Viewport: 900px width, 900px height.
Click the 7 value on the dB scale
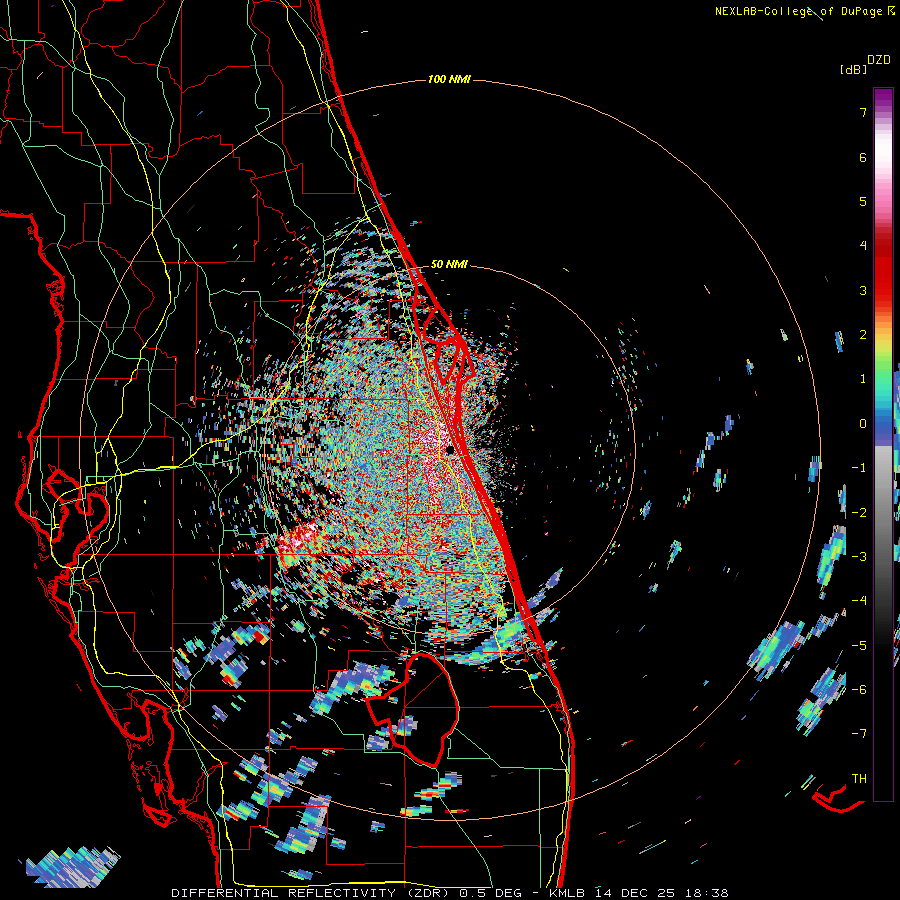coord(863,112)
